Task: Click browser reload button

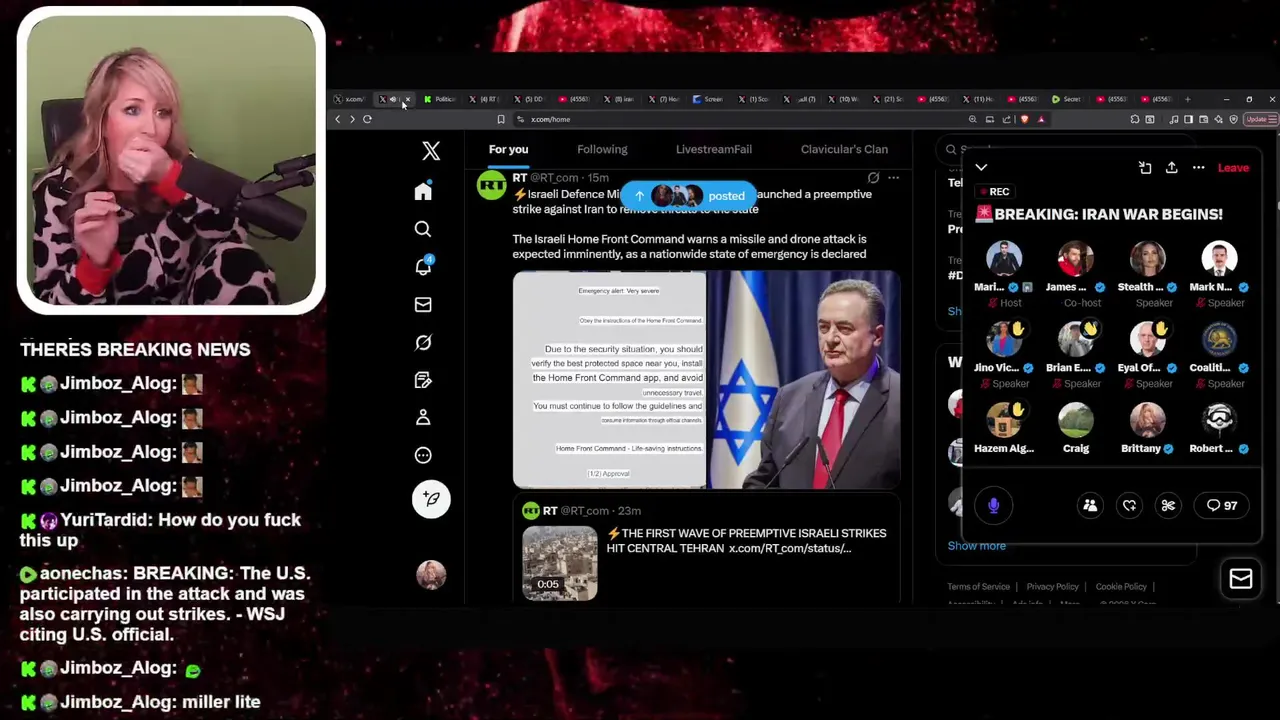Action: (367, 119)
